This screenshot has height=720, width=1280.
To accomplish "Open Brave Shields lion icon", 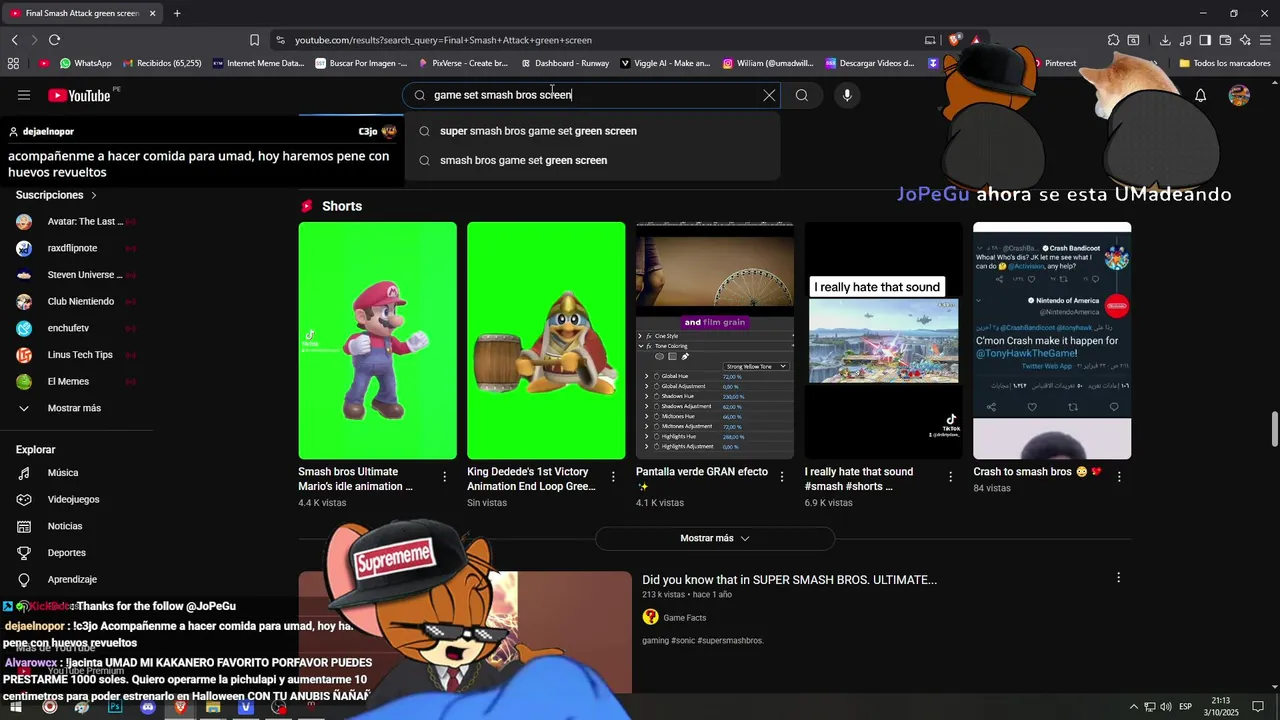I will (x=954, y=40).
